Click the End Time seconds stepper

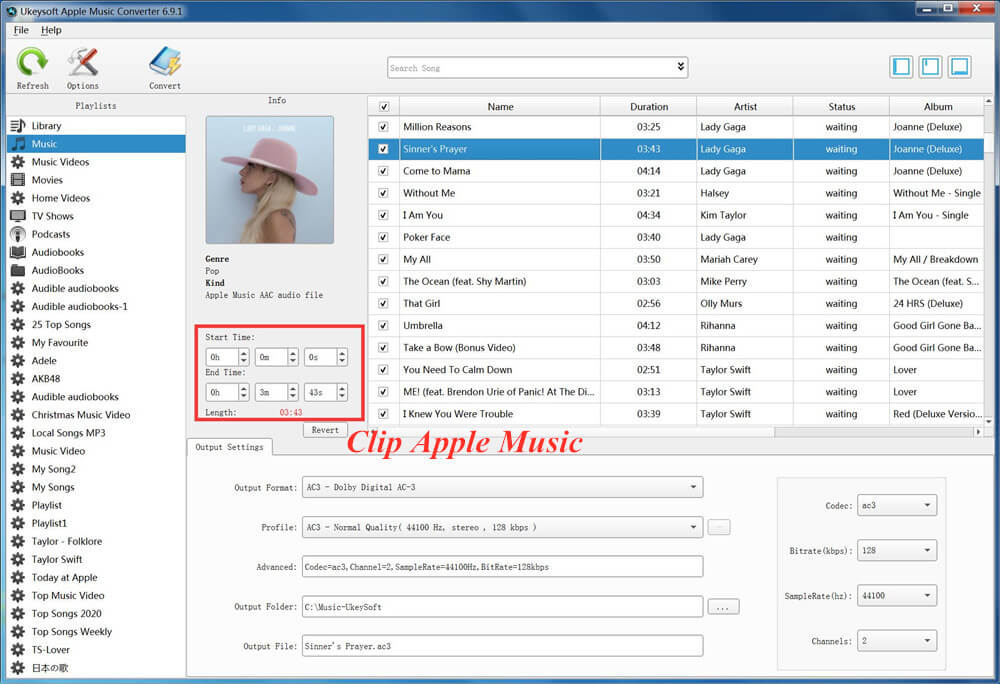coord(342,392)
